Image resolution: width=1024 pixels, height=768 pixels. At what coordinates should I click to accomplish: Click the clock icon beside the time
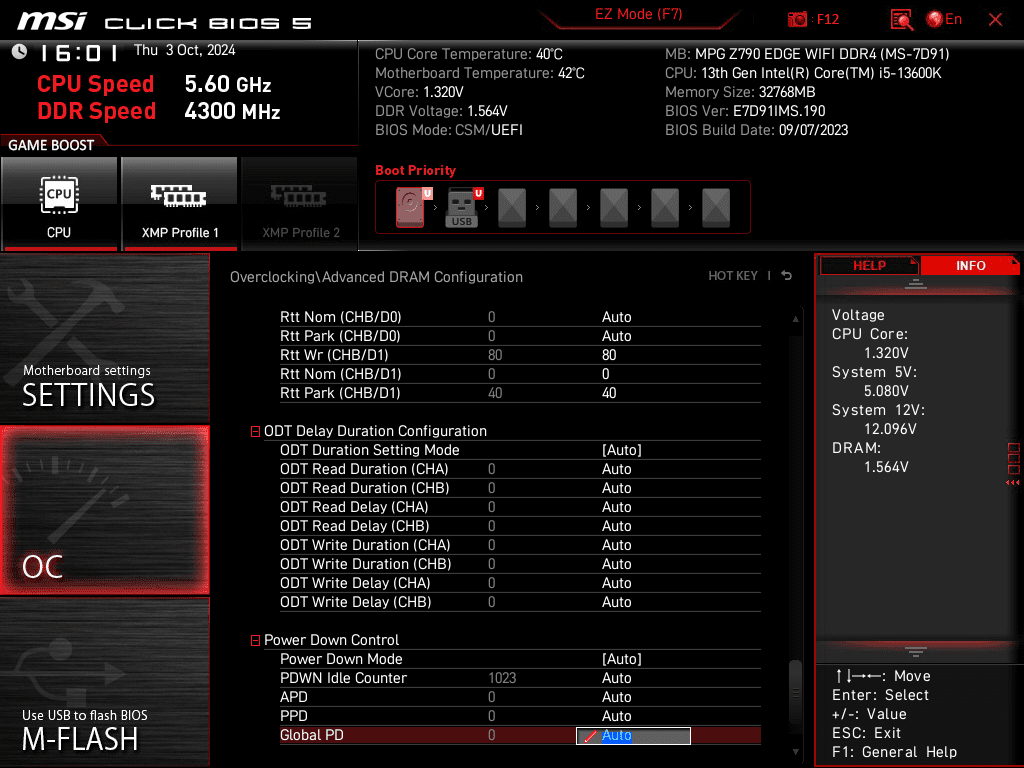pos(20,52)
